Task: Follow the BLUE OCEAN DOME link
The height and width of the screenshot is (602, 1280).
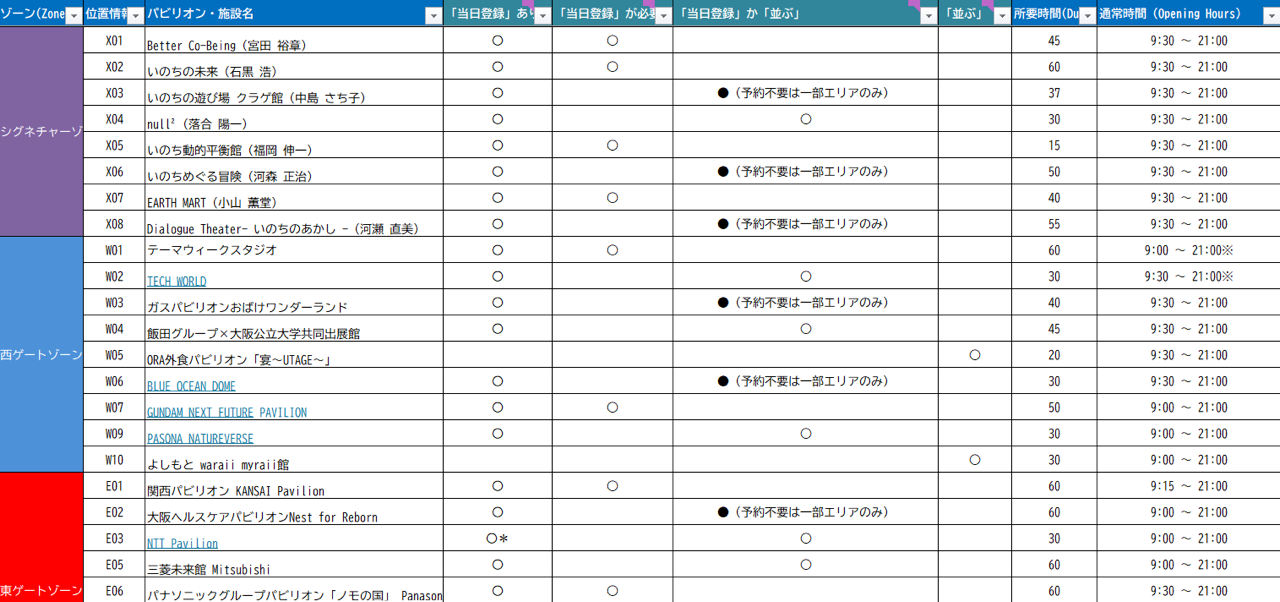Action: [x=191, y=386]
